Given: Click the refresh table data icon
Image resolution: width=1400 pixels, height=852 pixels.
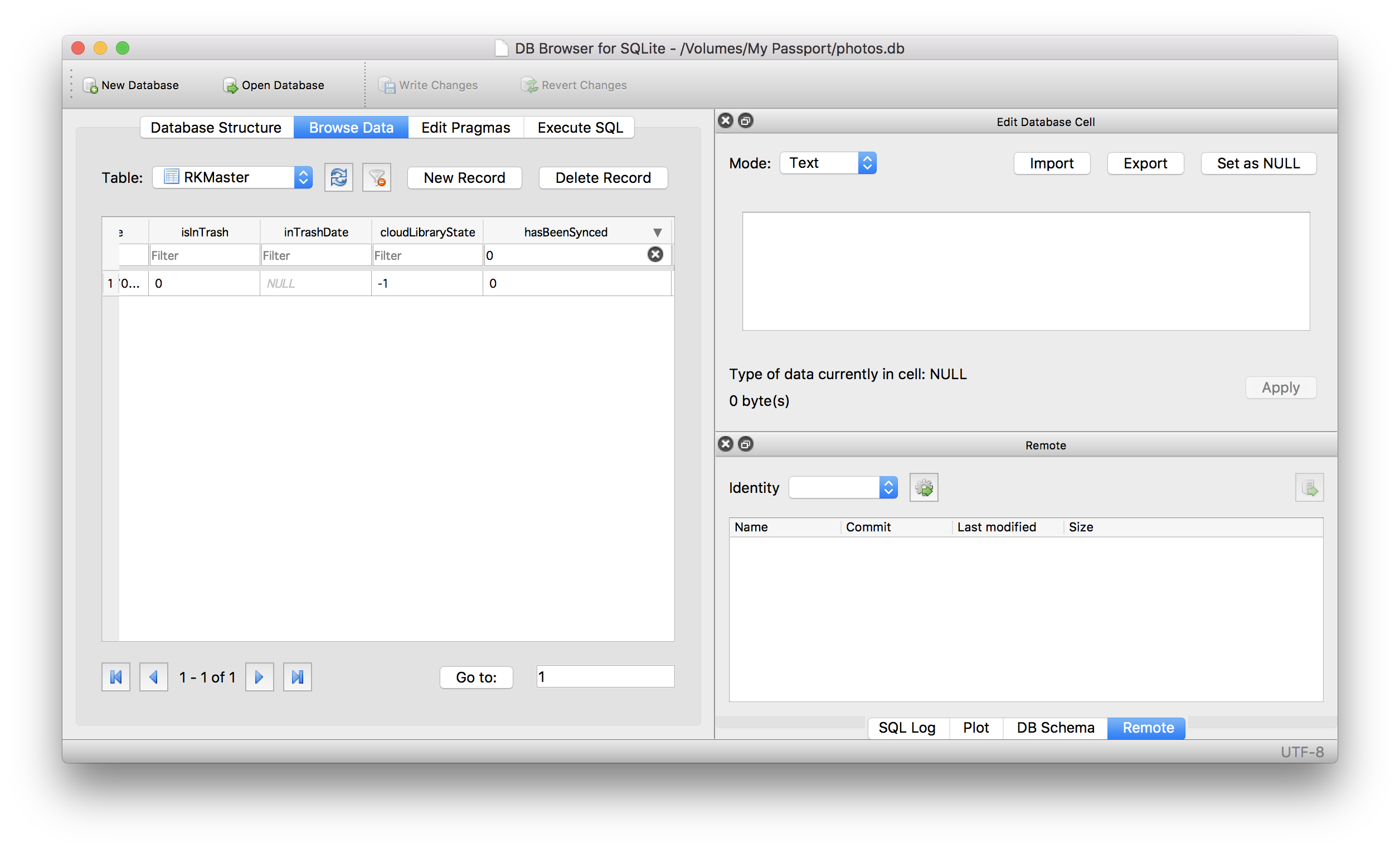Looking at the screenshot, I should point(339,178).
